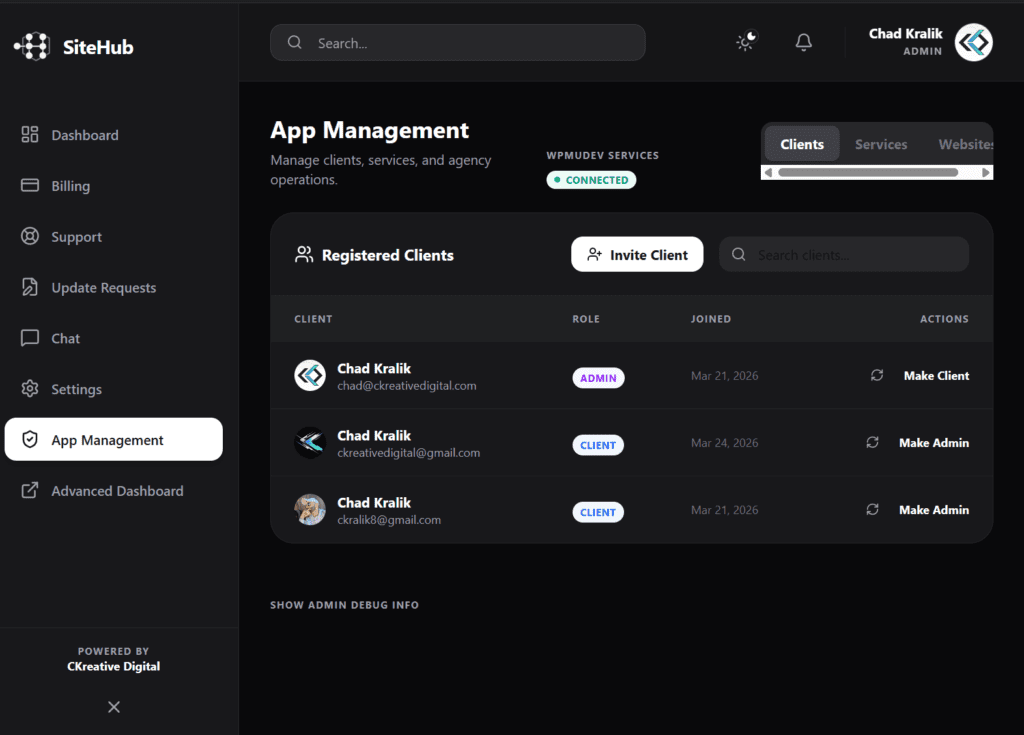Open the Support lifebuoy item
This screenshot has height=735, width=1024.
tap(76, 237)
